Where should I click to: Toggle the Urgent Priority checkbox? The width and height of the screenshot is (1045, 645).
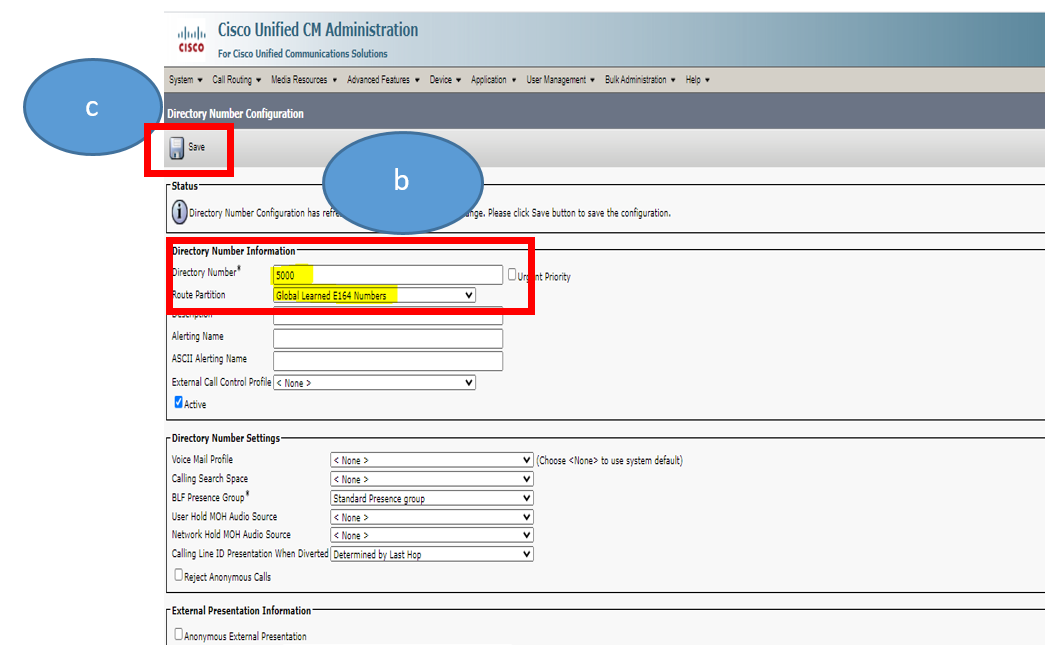(x=512, y=275)
